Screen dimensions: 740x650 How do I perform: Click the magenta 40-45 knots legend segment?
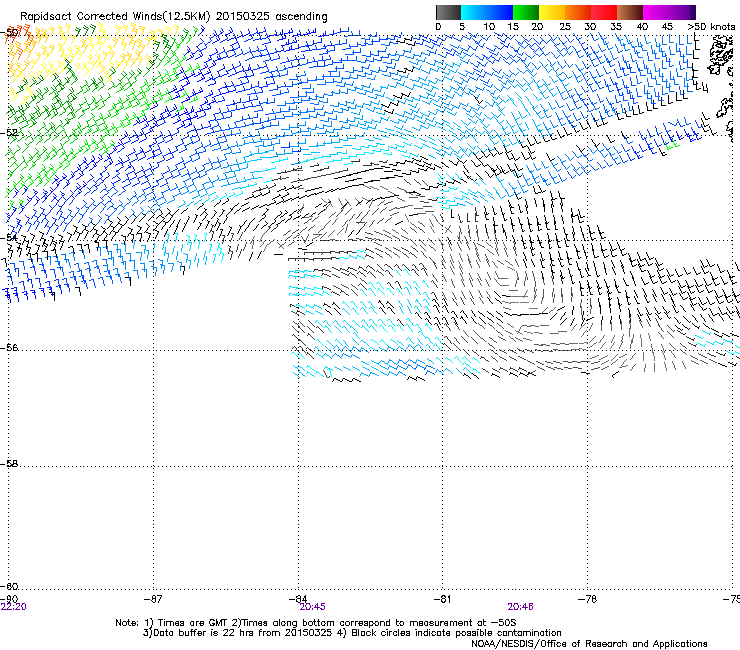(656, 12)
